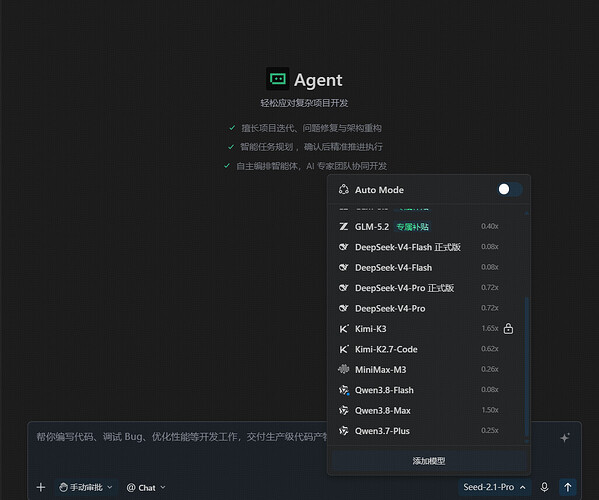This screenshot has height=500, width=599.
Task: Click the checkmark beside 智能任务规划
Action: tap(231, 147)
